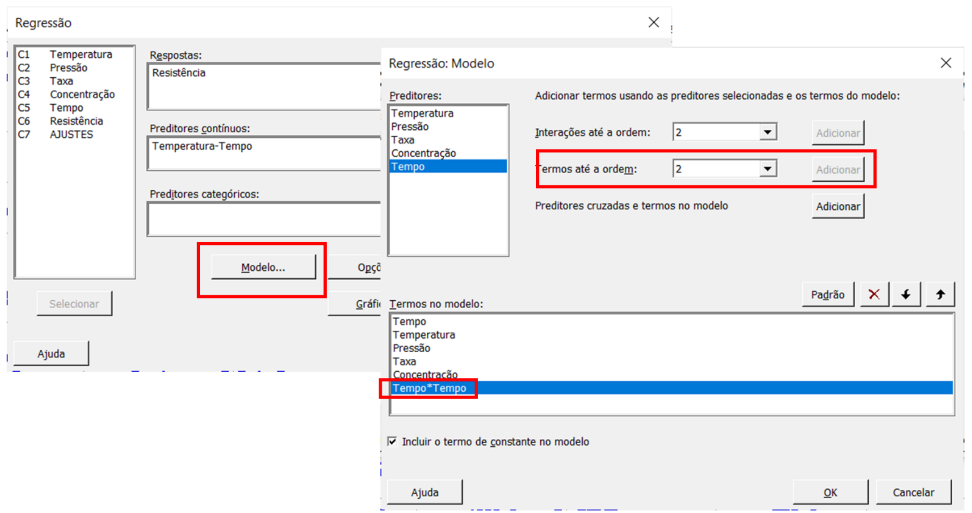
Task: Click the Preditores contínuos input field
Action: pos(264,153)
